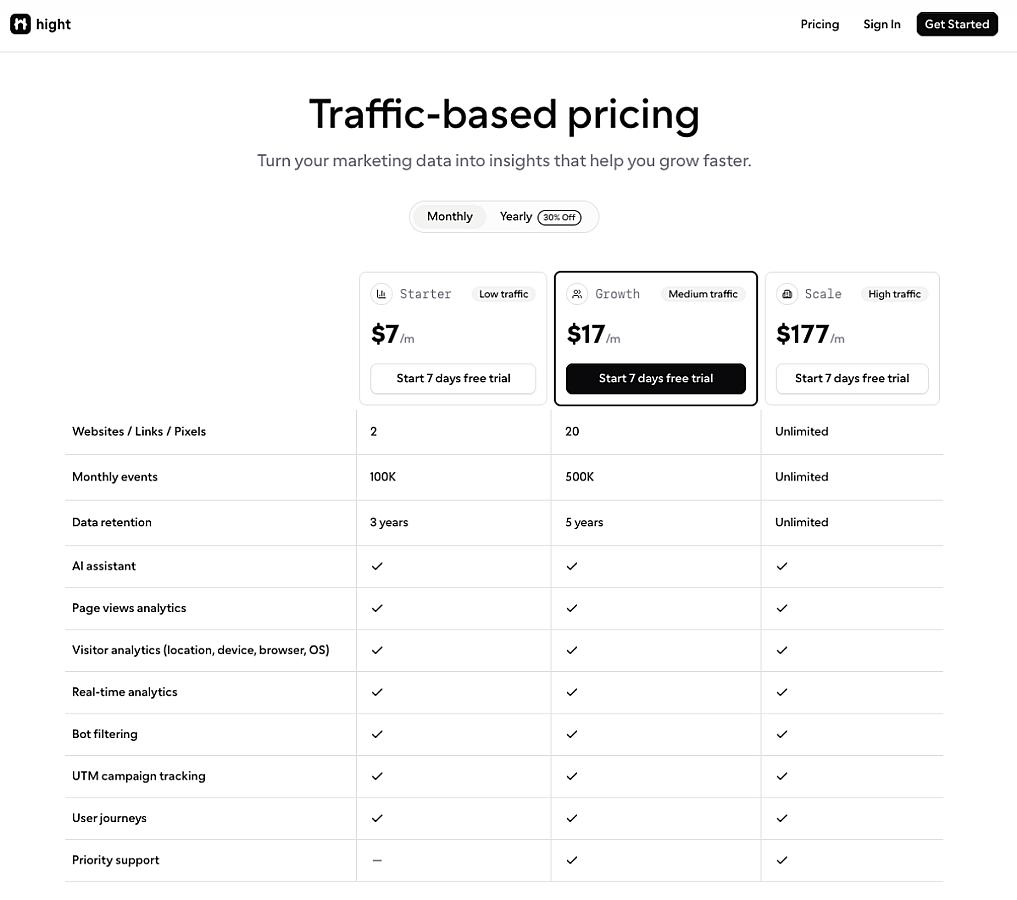The height and width of the screenshot is (900, 1017).
Task: Click the Growth plan users icon
Action: [577, 294]
